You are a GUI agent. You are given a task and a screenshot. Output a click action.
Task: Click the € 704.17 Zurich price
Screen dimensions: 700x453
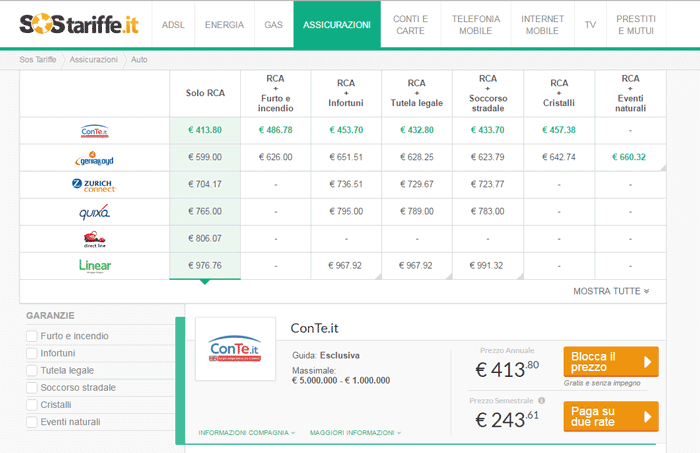pos(205,184)
